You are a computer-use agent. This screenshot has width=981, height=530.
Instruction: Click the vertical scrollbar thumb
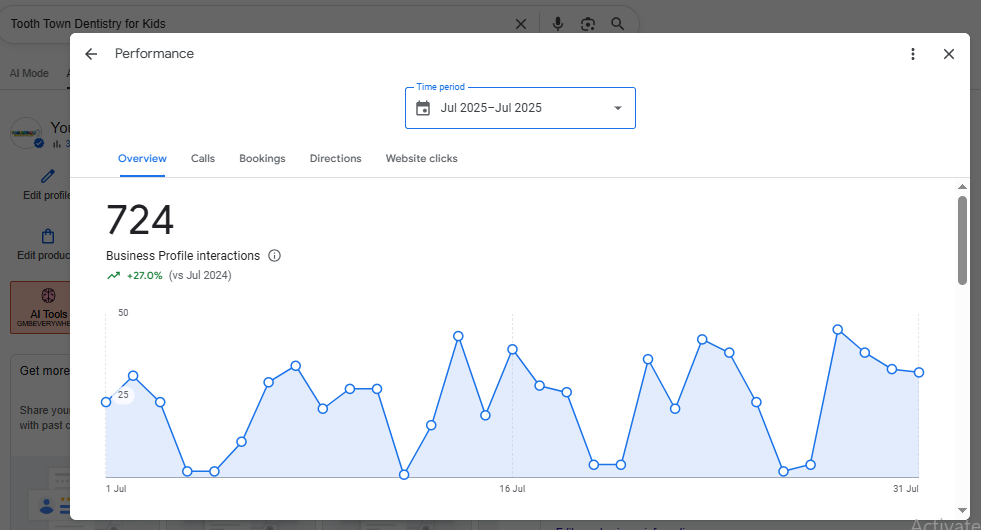point(962,240)
